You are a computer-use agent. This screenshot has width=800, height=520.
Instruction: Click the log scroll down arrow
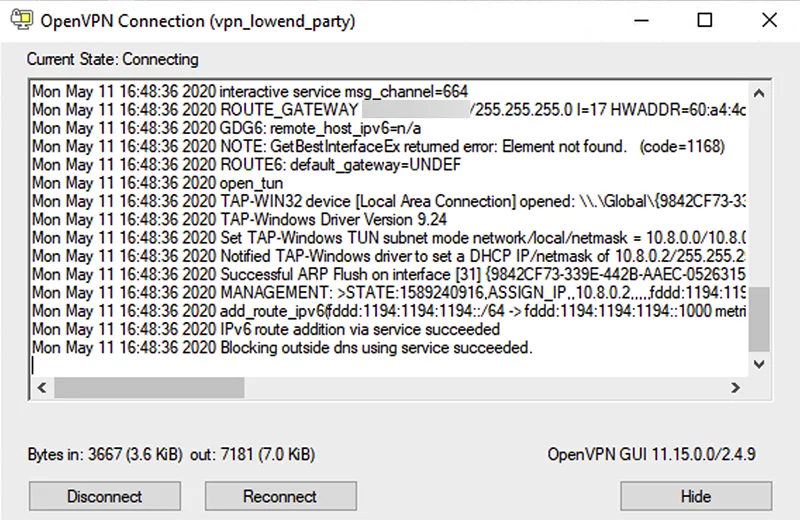coord(759,364)
